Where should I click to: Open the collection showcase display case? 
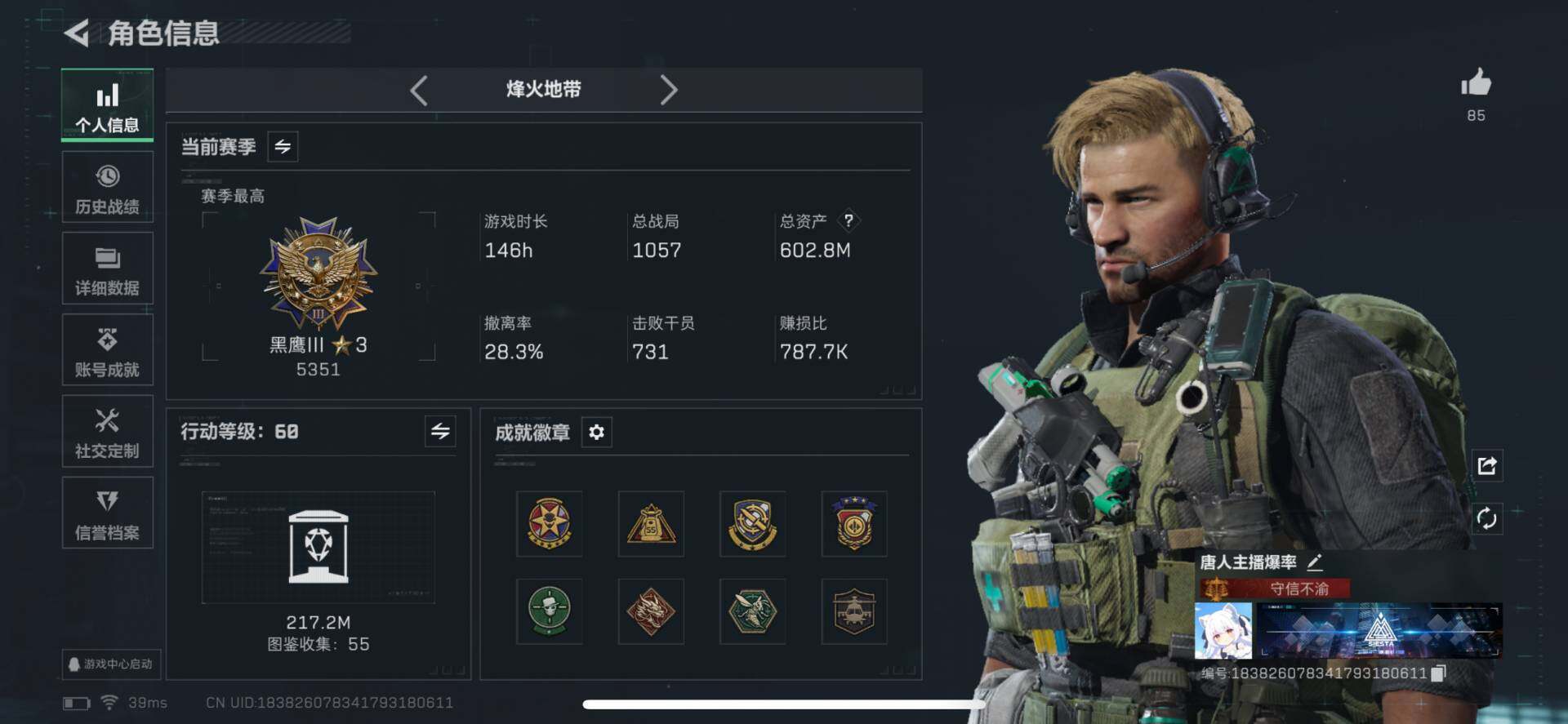pyautogui.click(x=318, y=547)
